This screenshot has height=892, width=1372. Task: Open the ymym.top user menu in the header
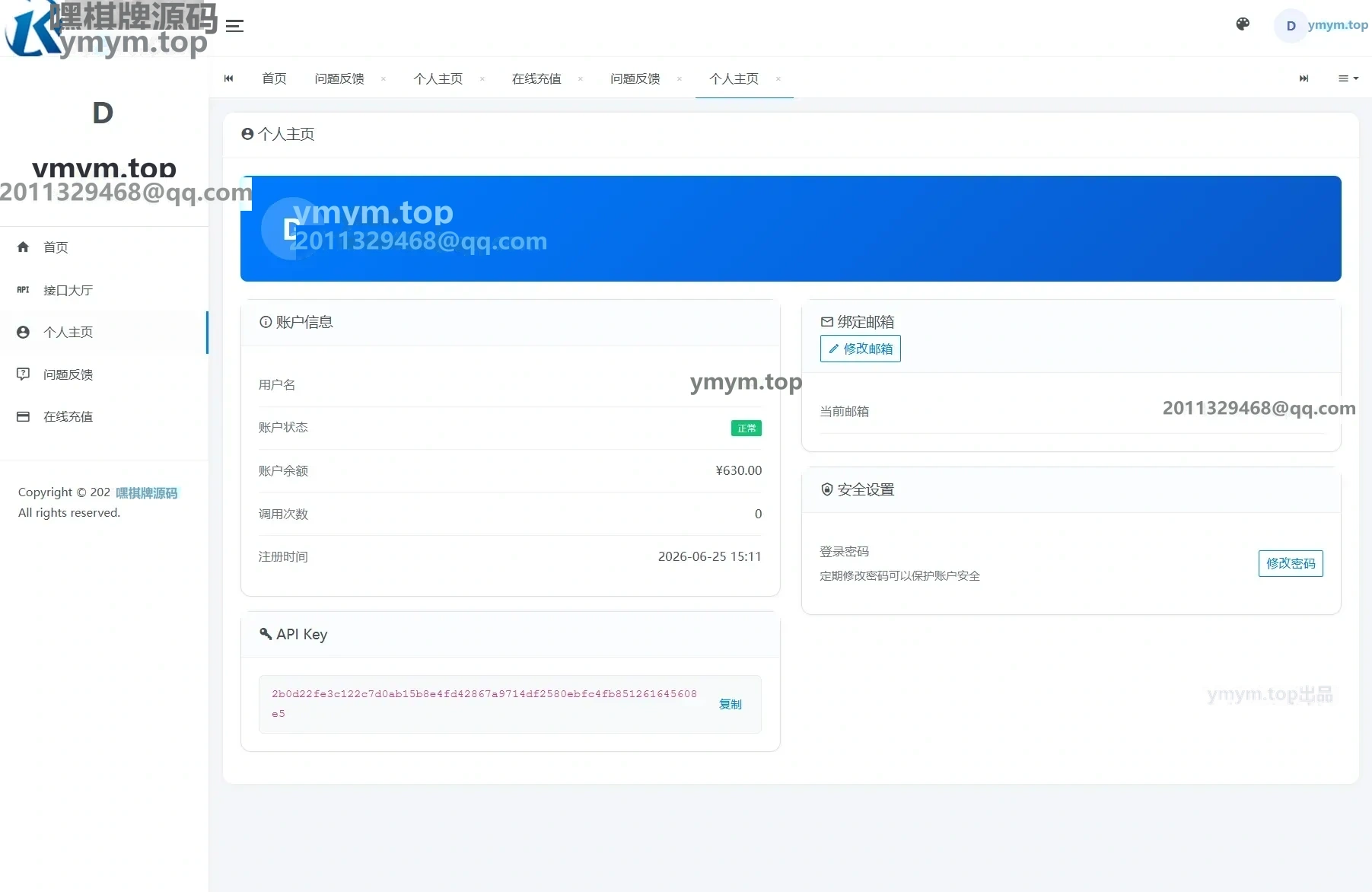pos(1323,25)
